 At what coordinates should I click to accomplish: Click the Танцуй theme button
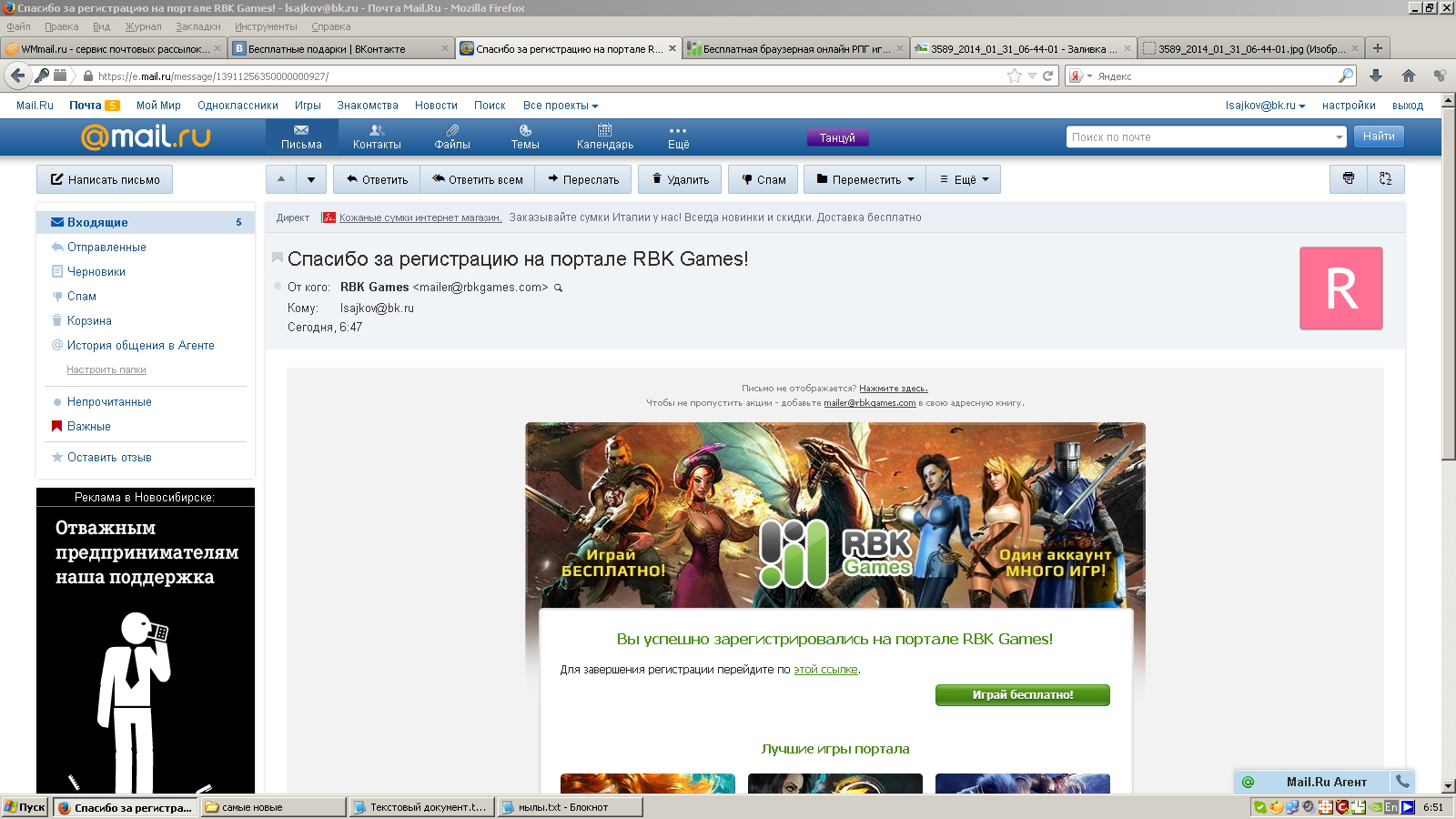tap(837, 138)
